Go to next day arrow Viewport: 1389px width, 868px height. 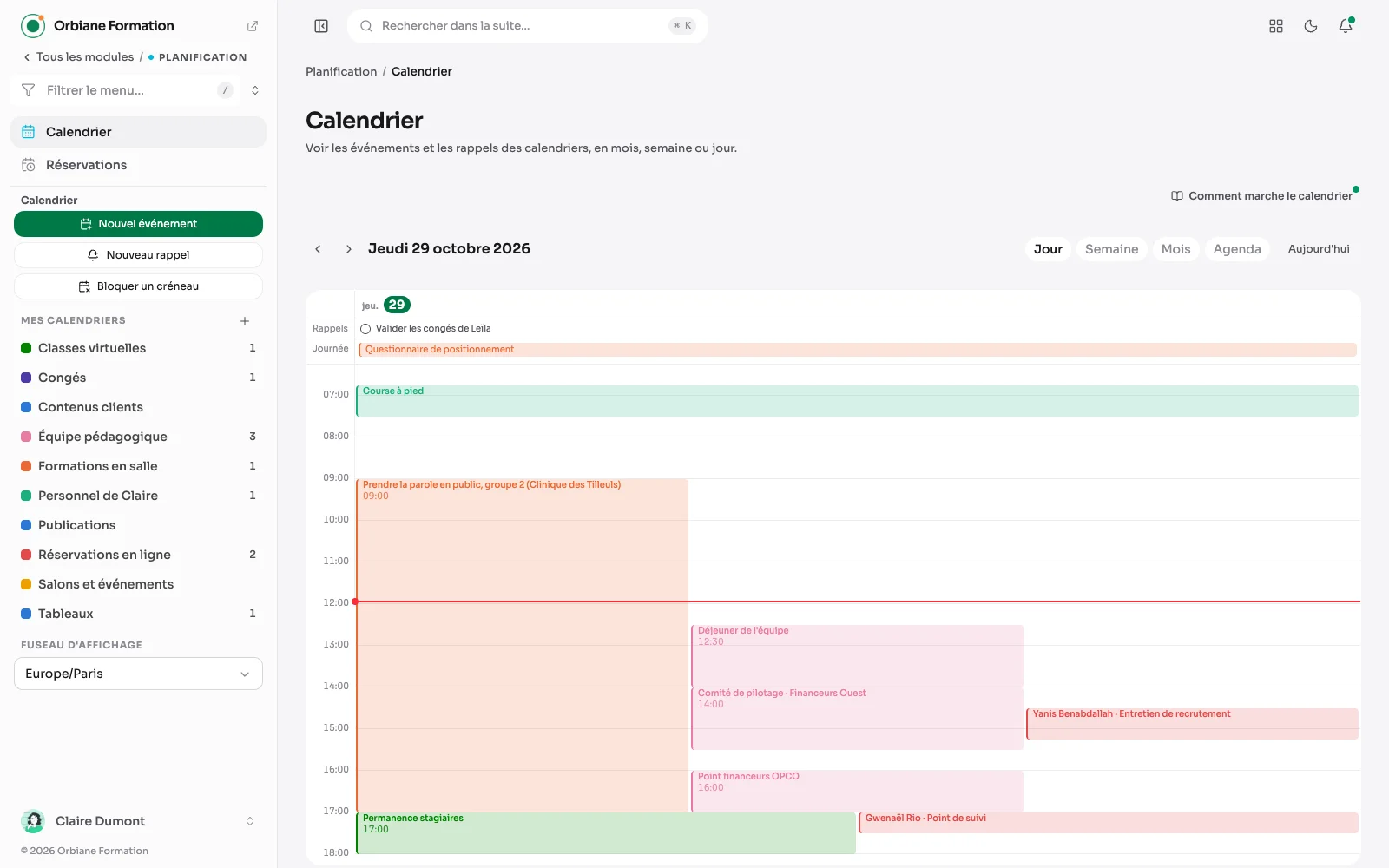[349, 249]
